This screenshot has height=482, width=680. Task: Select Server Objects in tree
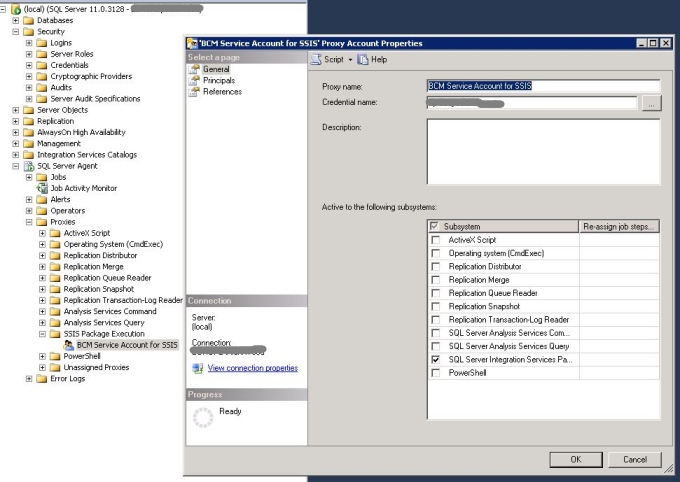point(62,110)
